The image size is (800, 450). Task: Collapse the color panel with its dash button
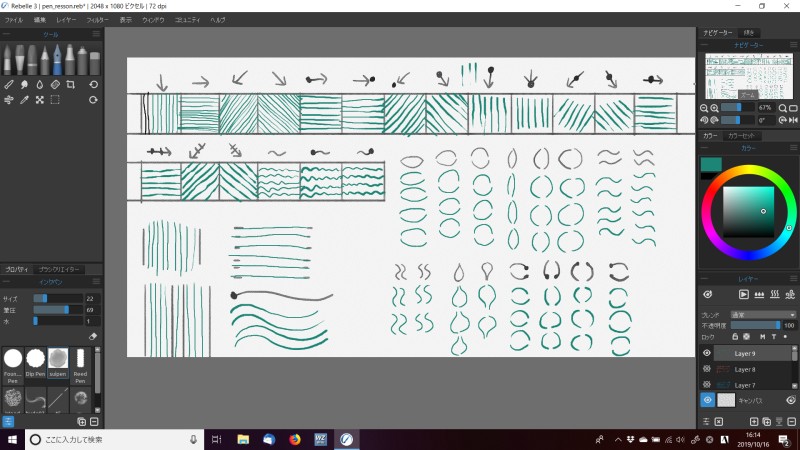705,148
